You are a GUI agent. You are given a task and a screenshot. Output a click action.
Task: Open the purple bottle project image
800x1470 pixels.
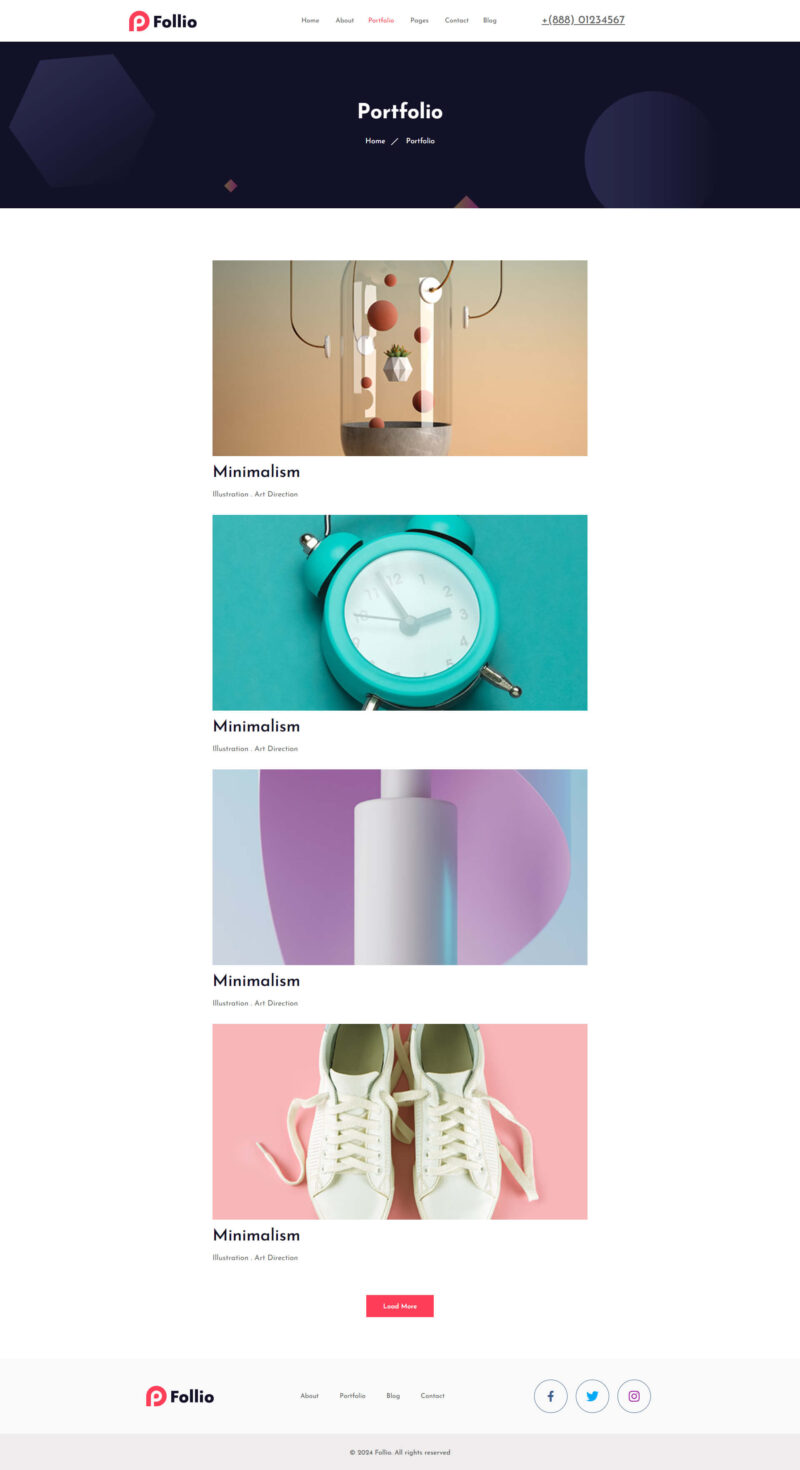[400, 867]
